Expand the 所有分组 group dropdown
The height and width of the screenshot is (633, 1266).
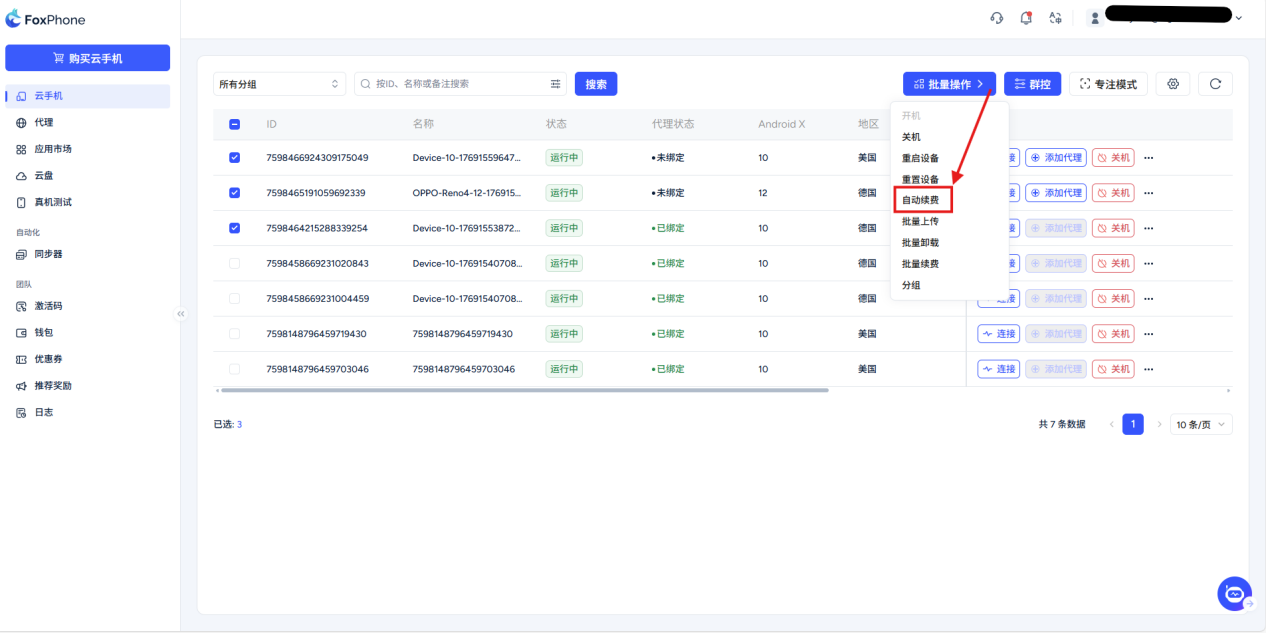click(279, 84)
